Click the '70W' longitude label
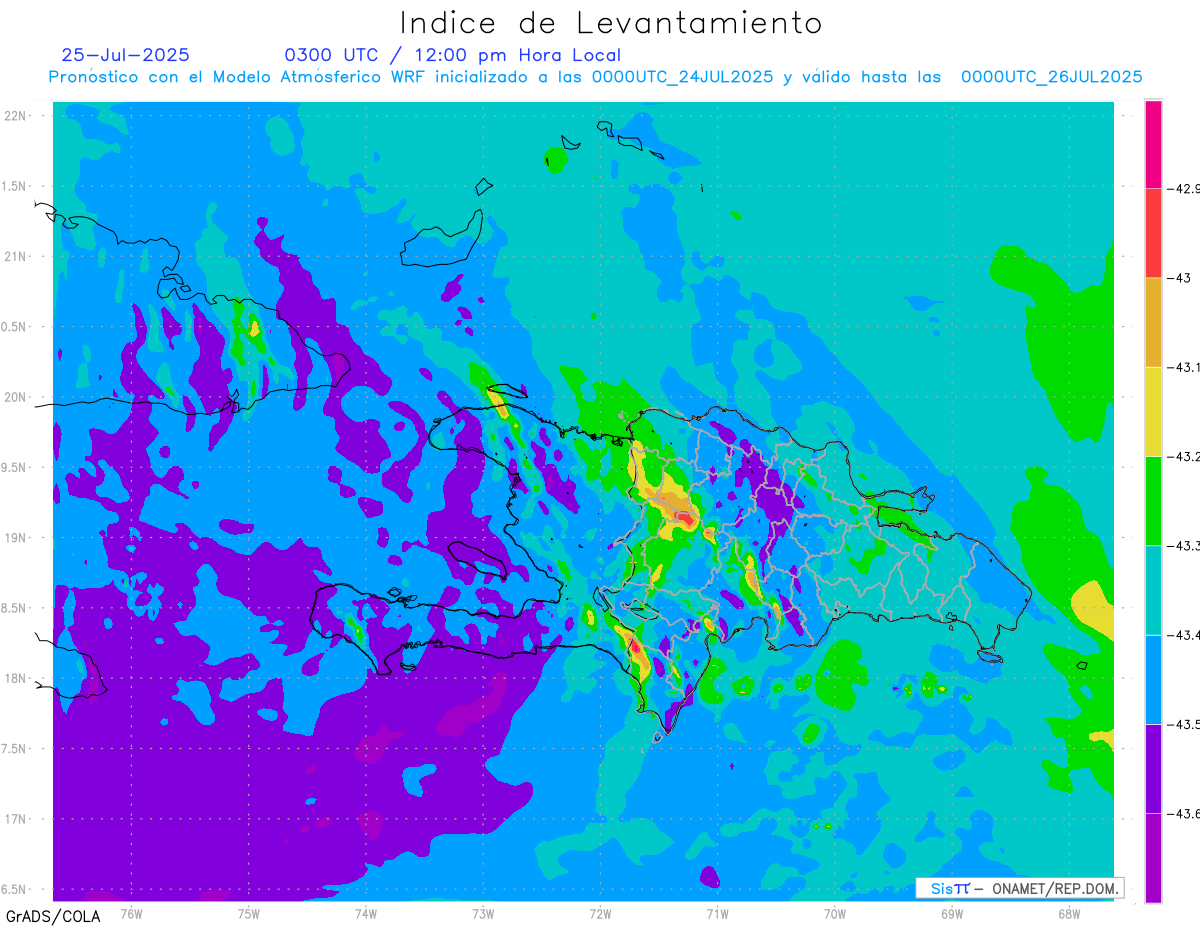This screenshot has height=927, width=1200. [x=835, y=914]
